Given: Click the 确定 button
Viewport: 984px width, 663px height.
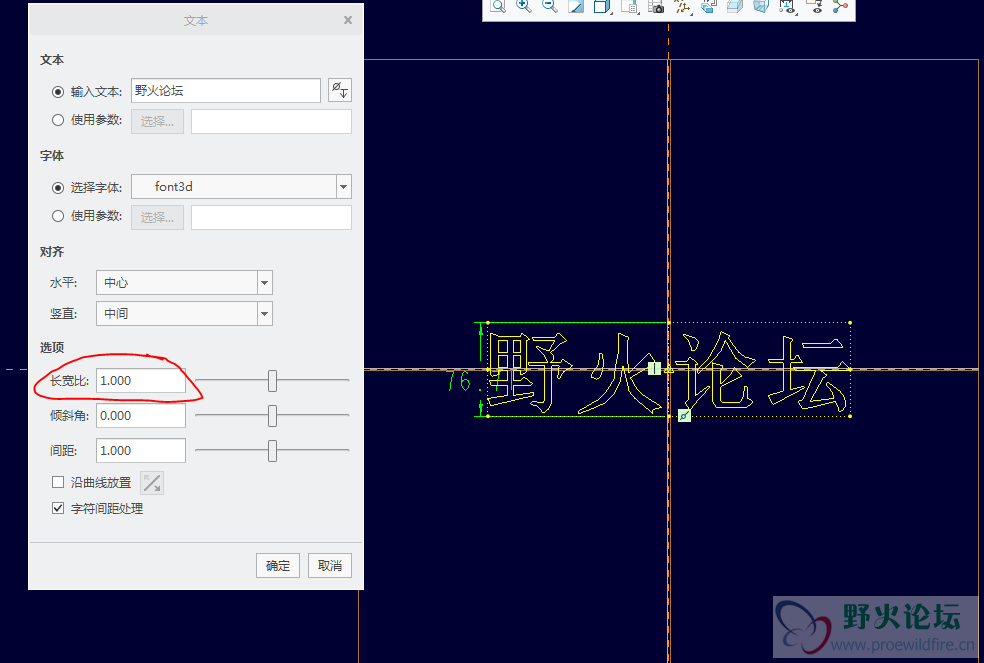Looking at the screenshot, I should pos(278,566).
